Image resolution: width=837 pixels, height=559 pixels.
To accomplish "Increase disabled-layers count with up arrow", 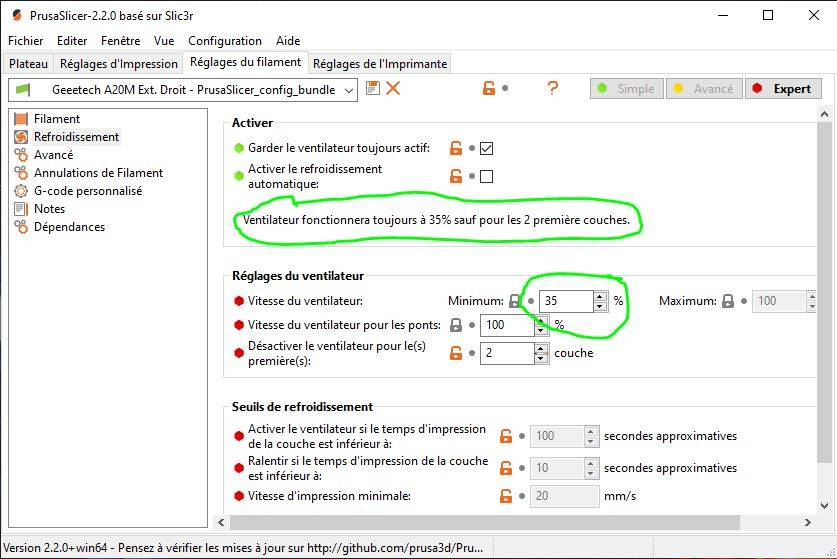I will tap(541, 348).
